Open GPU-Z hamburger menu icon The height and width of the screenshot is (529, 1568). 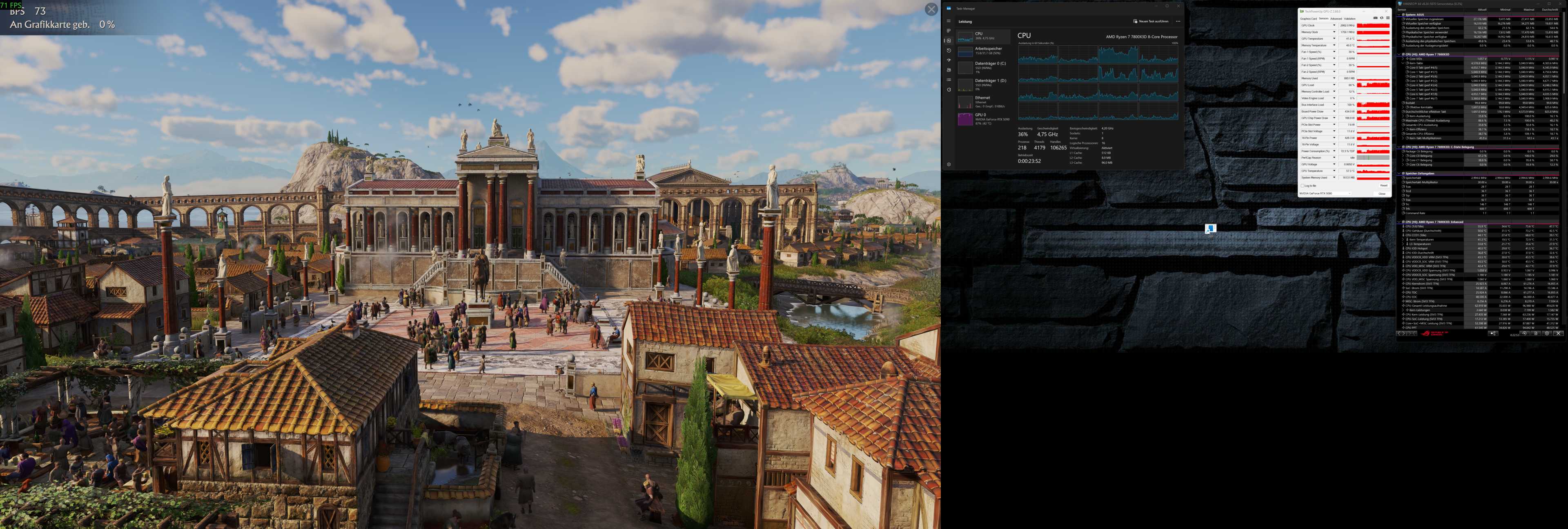[1388, 18]
